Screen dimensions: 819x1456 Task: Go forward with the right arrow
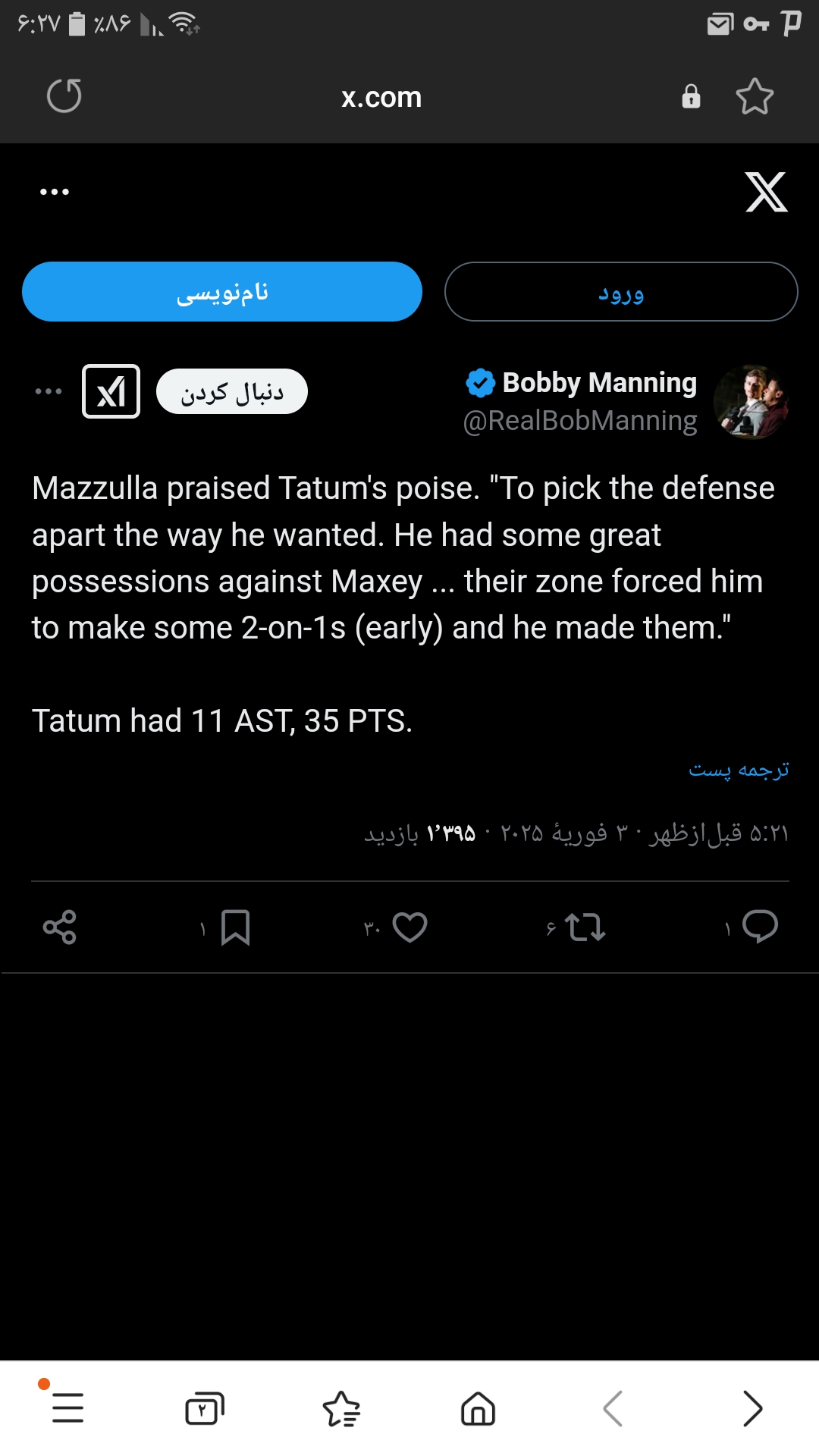click(752, 1409)
